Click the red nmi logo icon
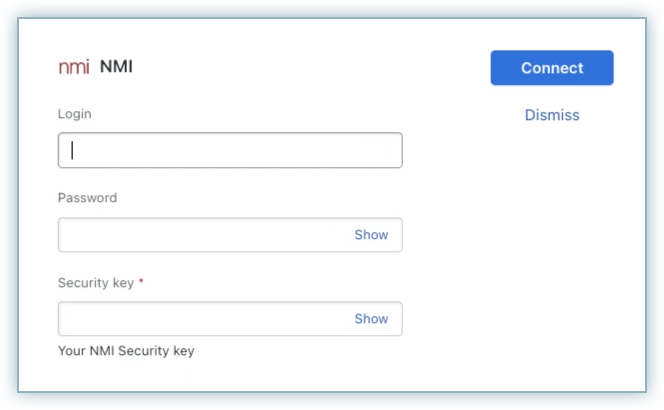 (x=73, y=68)
